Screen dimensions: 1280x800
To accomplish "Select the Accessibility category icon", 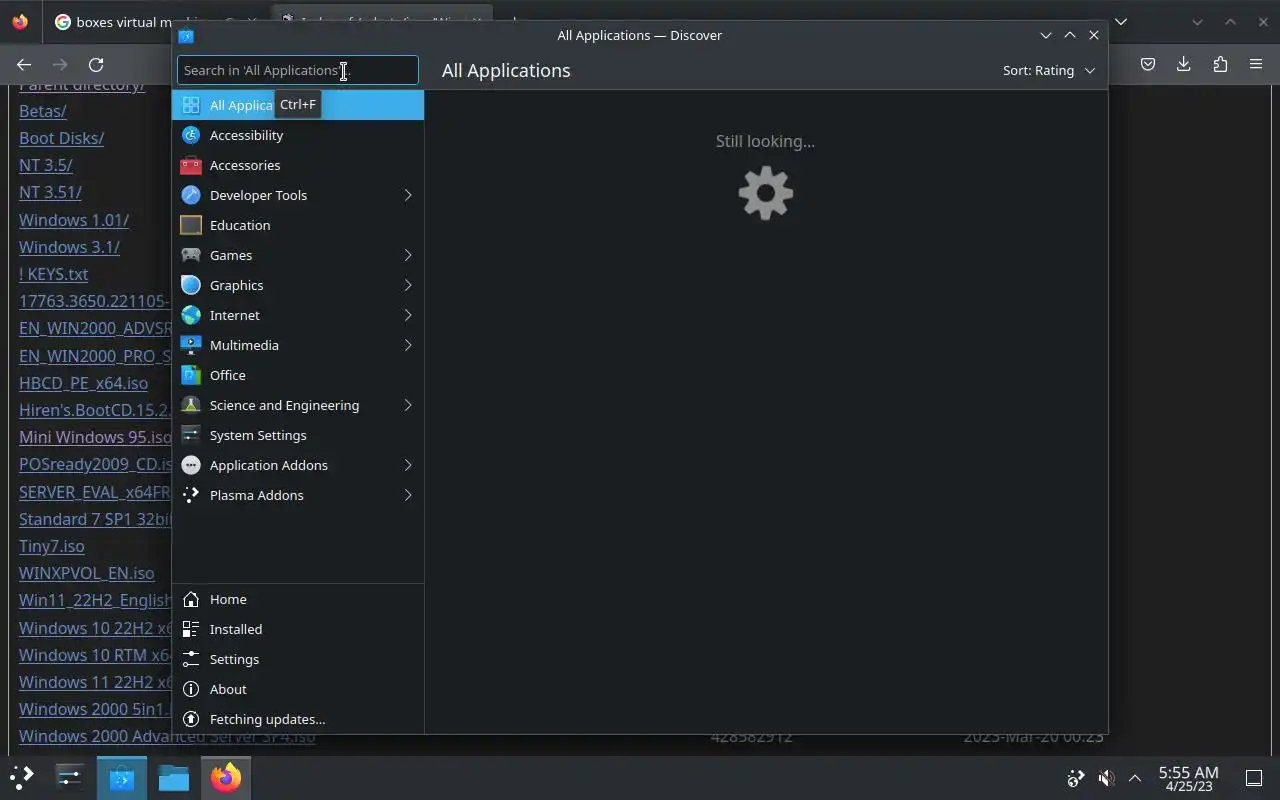I will tap(191, 135).
